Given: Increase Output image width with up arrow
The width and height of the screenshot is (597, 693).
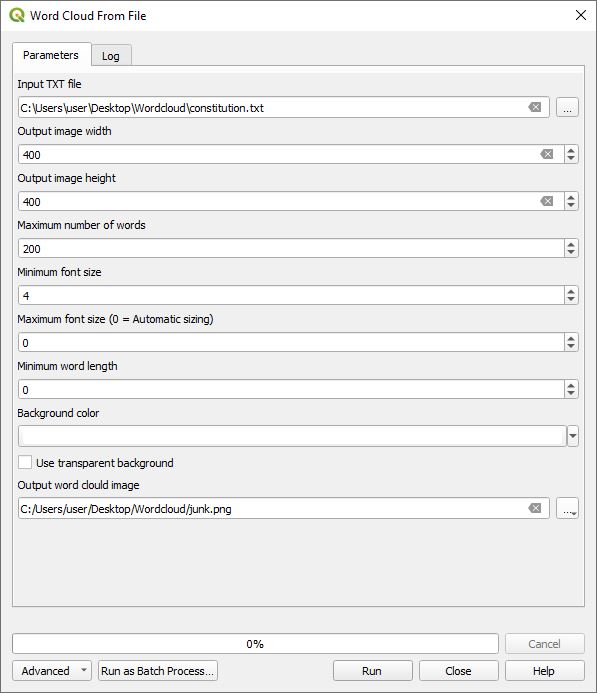Looking at the screenshot, I should point(571,150).
